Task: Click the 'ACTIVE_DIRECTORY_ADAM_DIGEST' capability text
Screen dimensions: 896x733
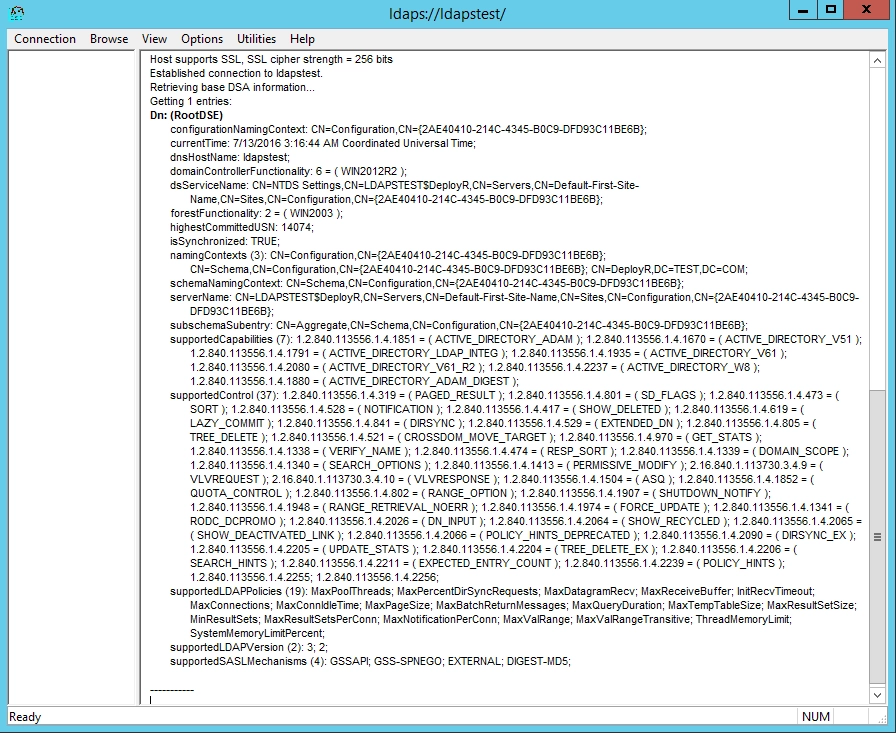Action: coord(419,381)
